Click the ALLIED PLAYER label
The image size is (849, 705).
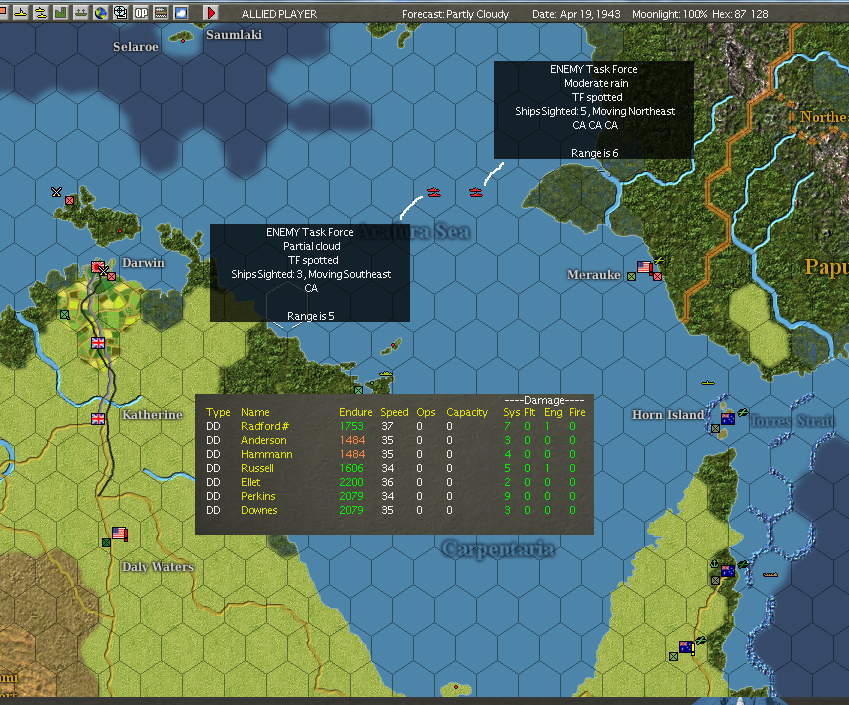pyautogui.click(x=279, y=14)
